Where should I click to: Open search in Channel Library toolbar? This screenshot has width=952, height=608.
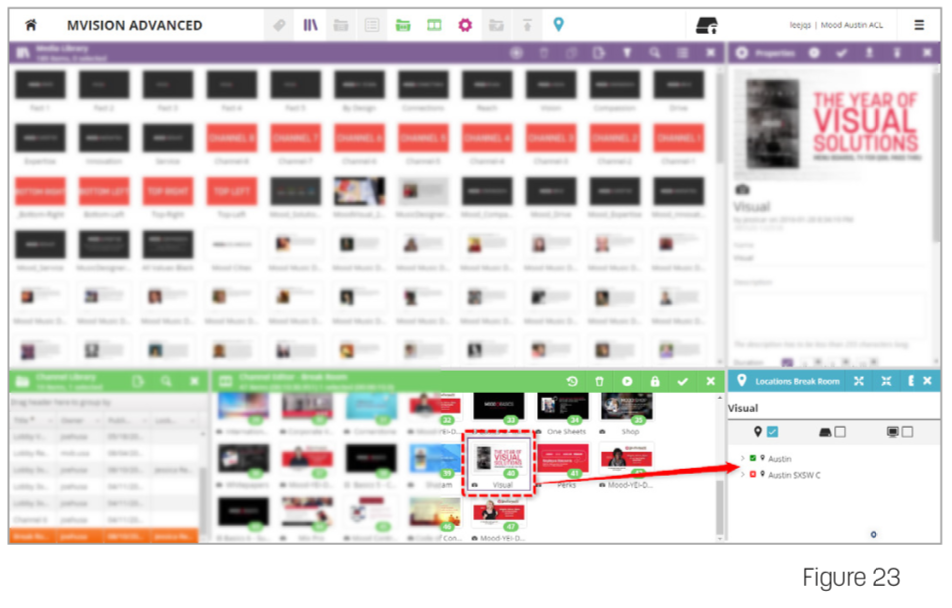point(166,381)
